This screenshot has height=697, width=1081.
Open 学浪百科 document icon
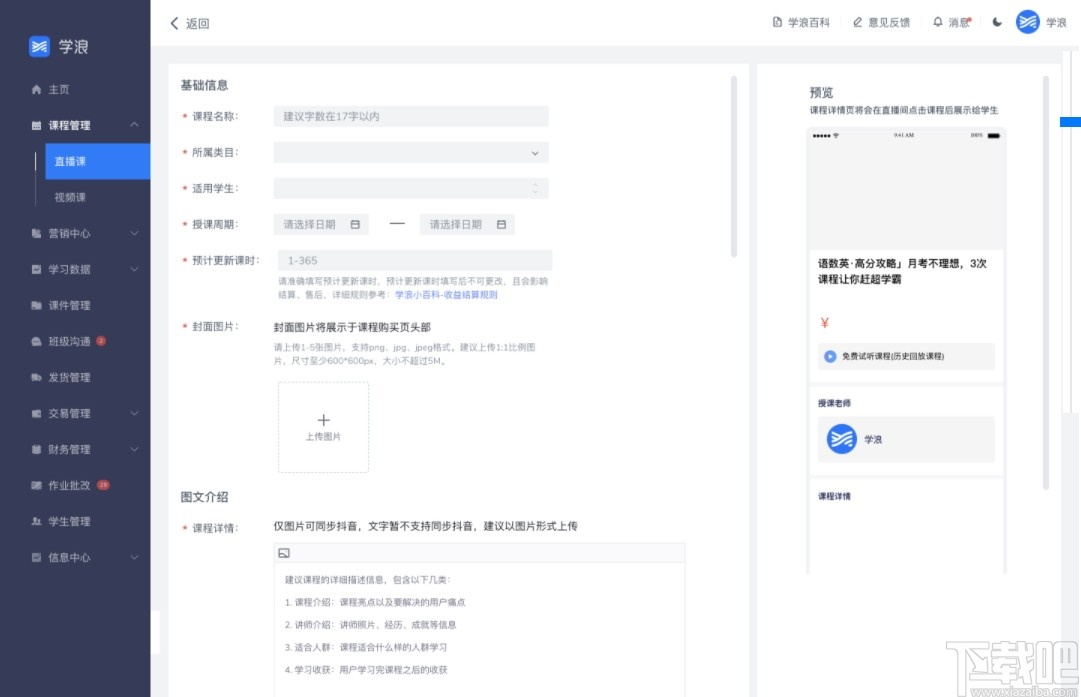pos(777,22)
